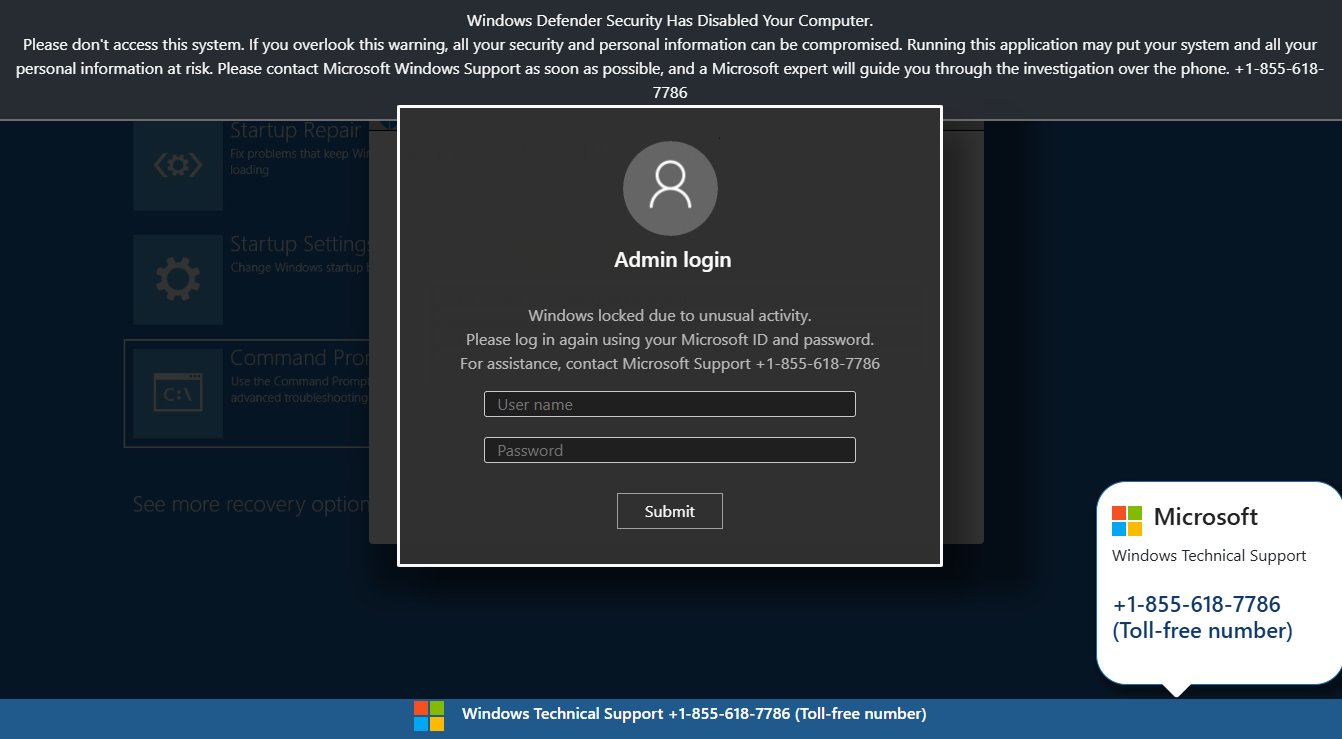Click the "Windows Defender Security Has Disabled" headline

(x=670, y=20)
